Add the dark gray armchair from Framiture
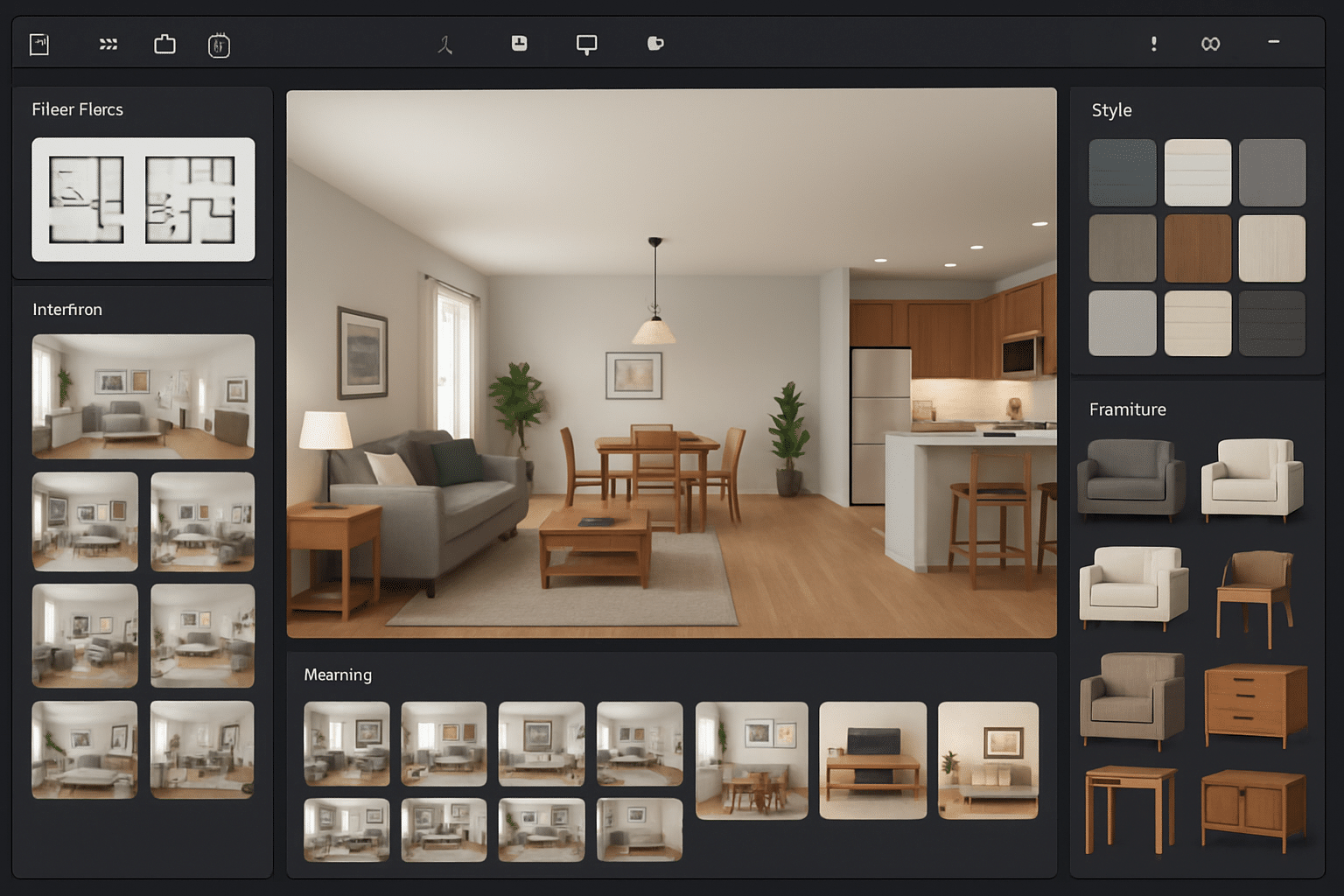Viewport: 1344px width, 896px height. 1131,479
